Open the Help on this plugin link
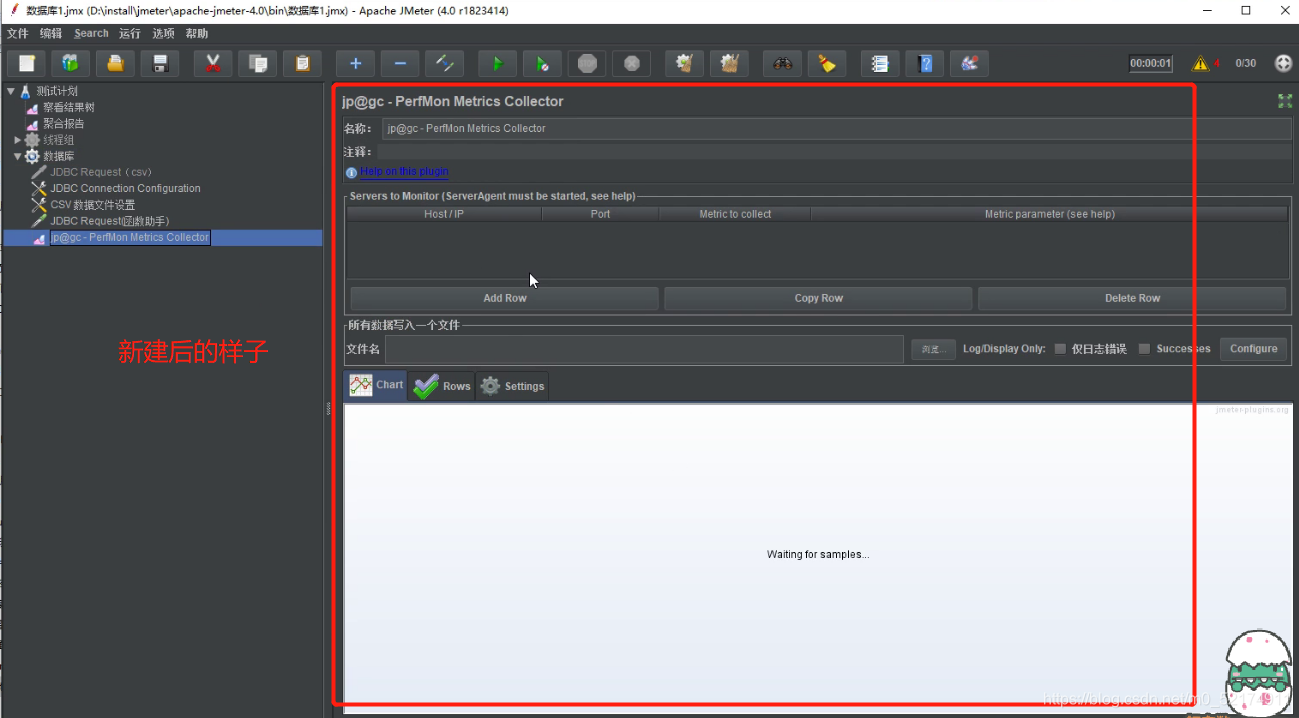This screenshot has height=718, width=1299. [404, 172]
